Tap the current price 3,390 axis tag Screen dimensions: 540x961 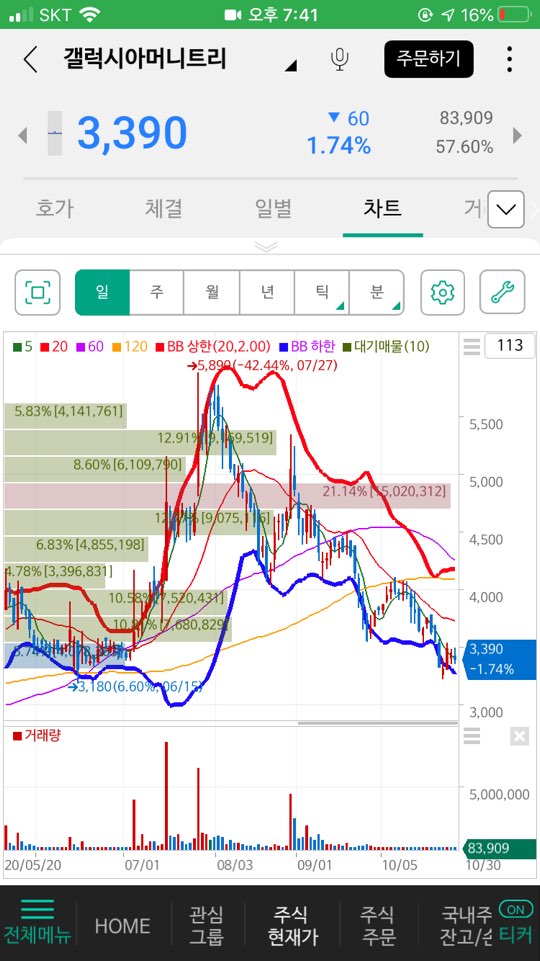tap(501, 659)
